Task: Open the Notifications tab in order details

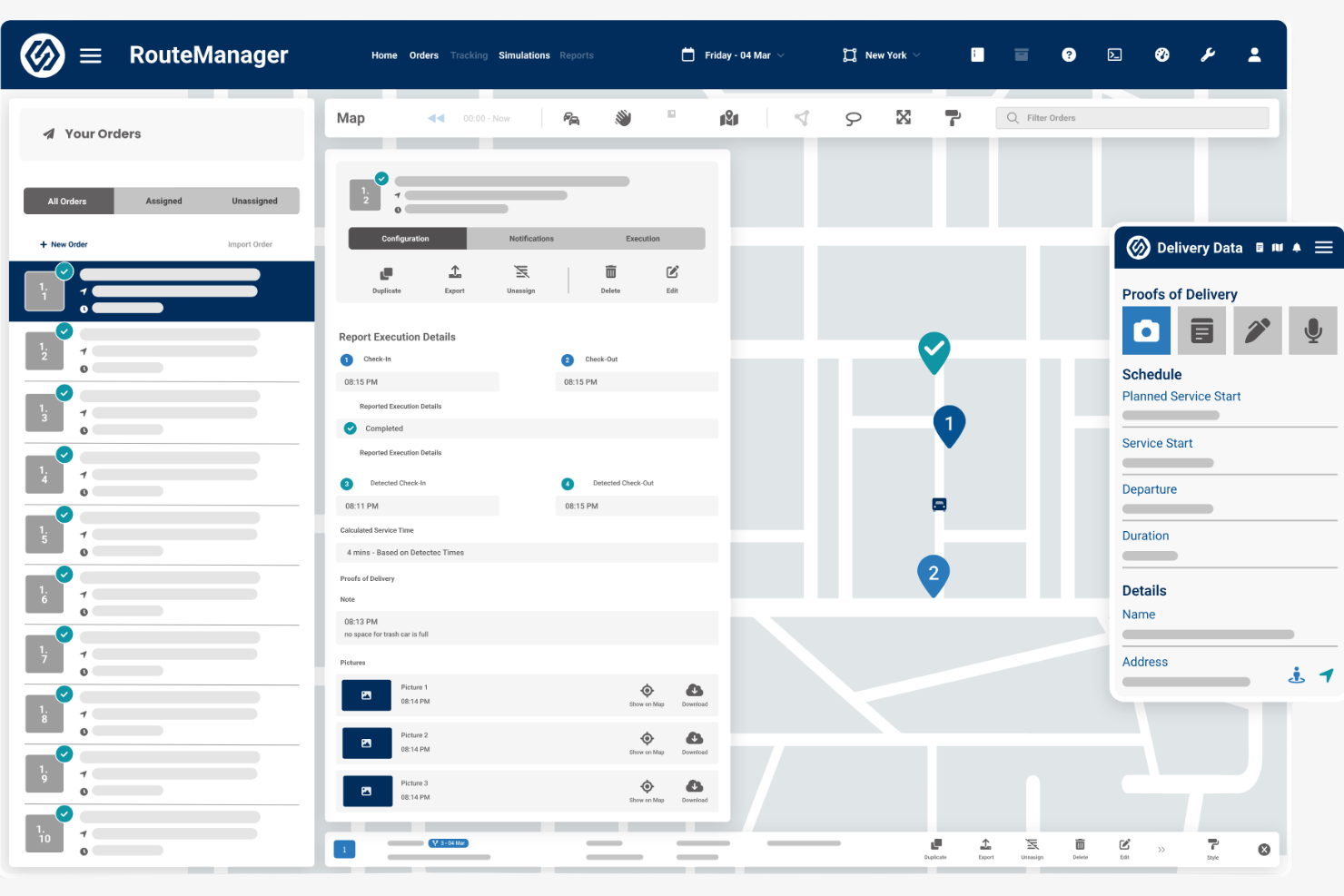Action: 530,238
